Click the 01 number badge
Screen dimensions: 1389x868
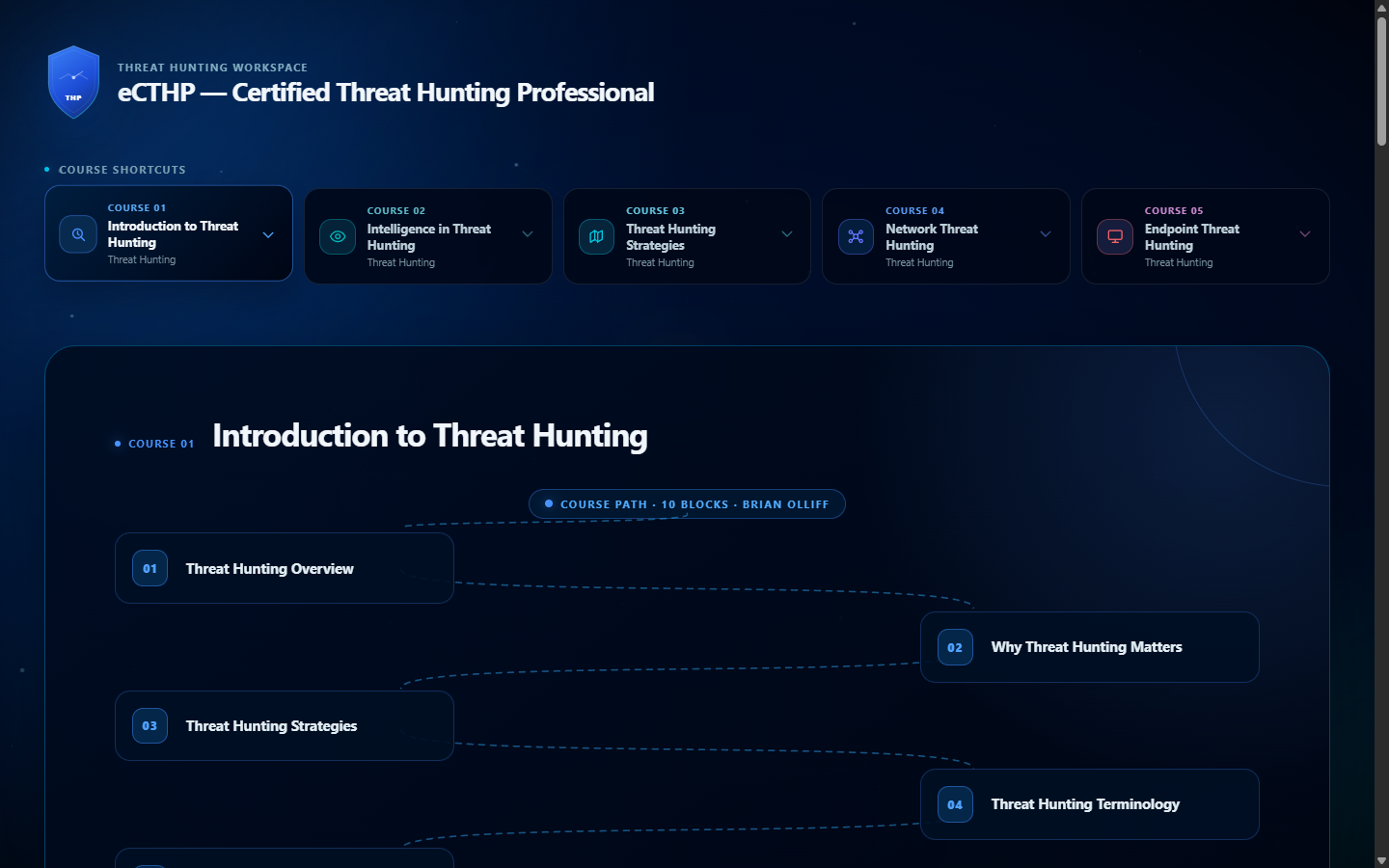tap(150, 568)
